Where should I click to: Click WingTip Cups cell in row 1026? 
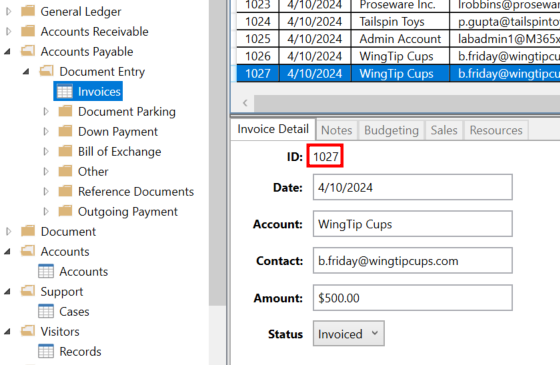(400, 56)
